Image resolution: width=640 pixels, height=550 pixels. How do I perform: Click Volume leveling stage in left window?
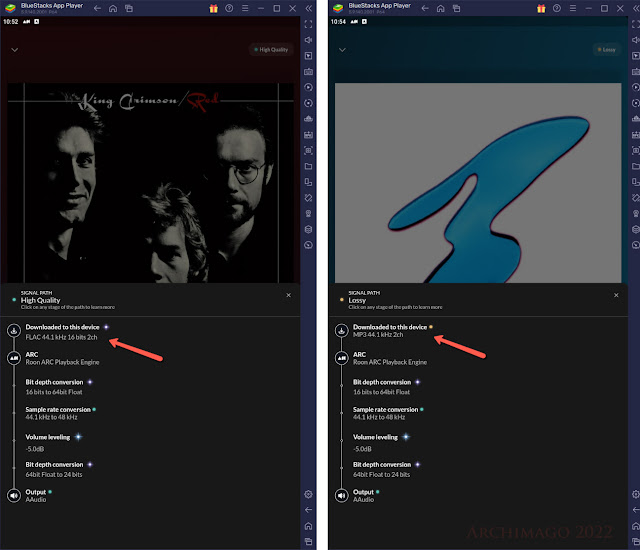tap(53, 442)
